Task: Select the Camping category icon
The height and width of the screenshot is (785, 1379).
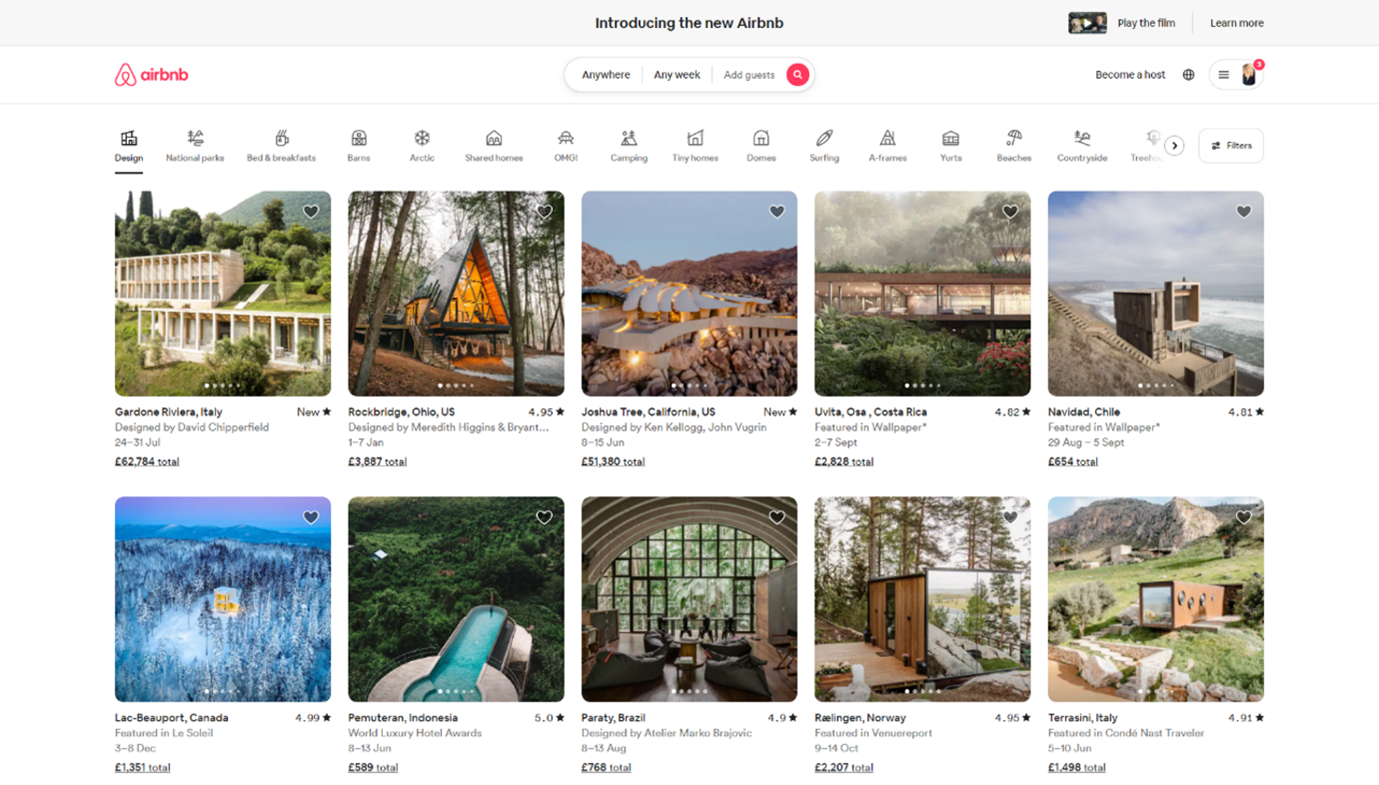Action: (629, 138)
